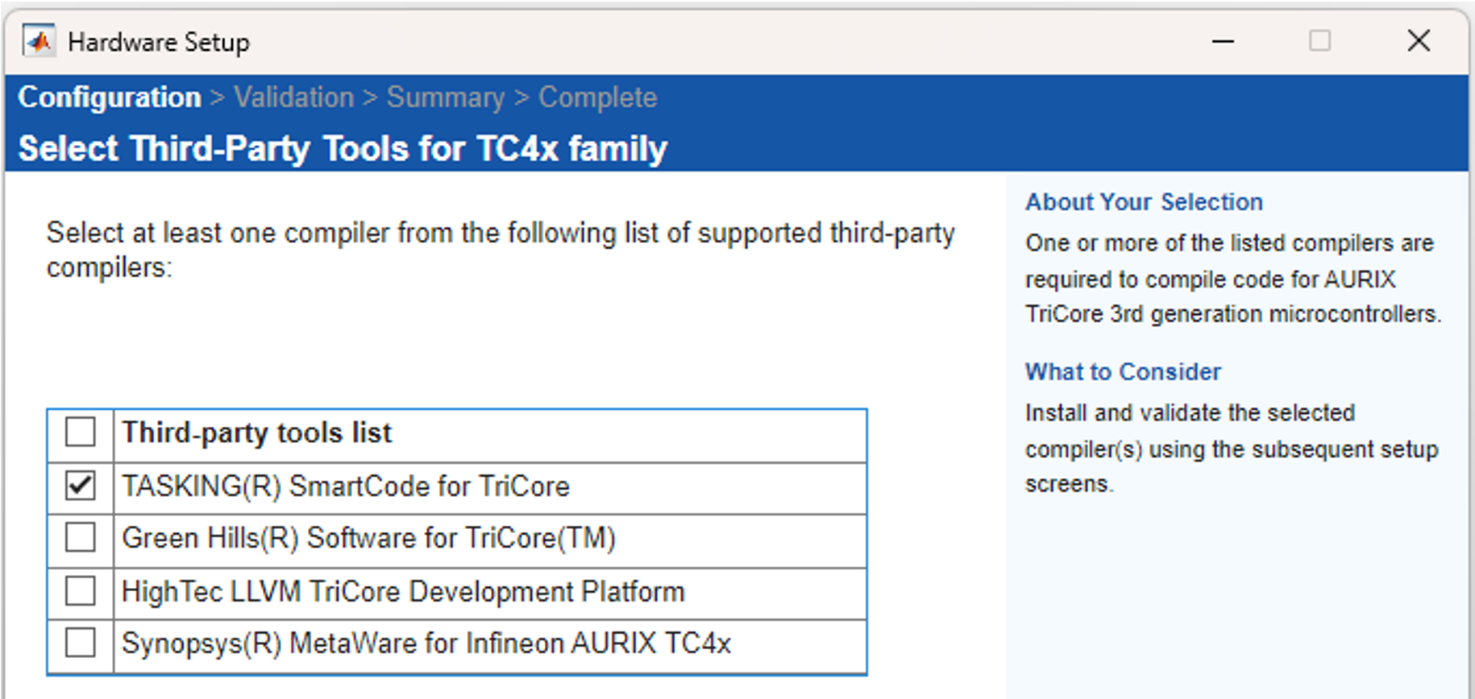This screenshot has width=1475, height=699.
Task: Click the Synopsys(R) MetaWare for Infineon row text
Action: point(426,643)
